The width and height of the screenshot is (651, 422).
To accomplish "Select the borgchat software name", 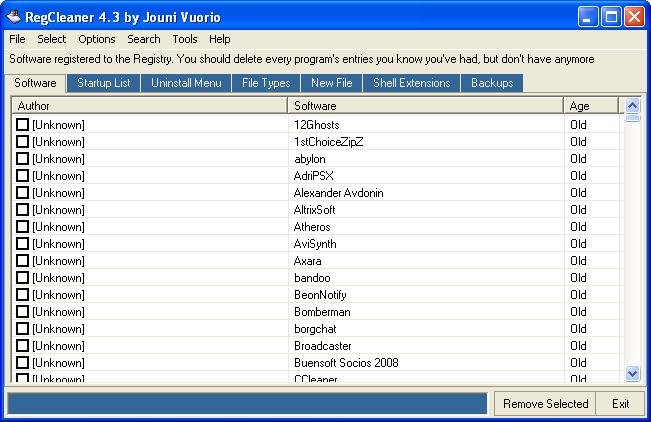I will point(315,329).
